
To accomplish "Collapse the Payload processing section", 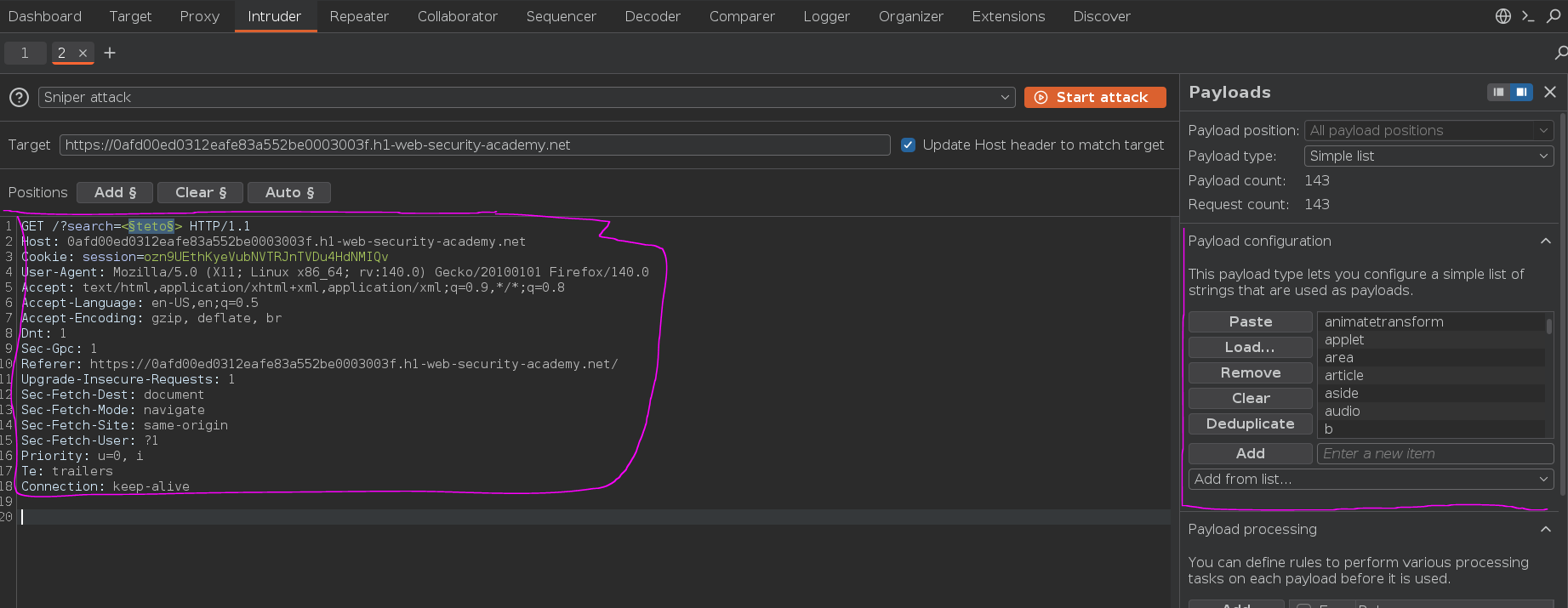I will [1545, 529].
